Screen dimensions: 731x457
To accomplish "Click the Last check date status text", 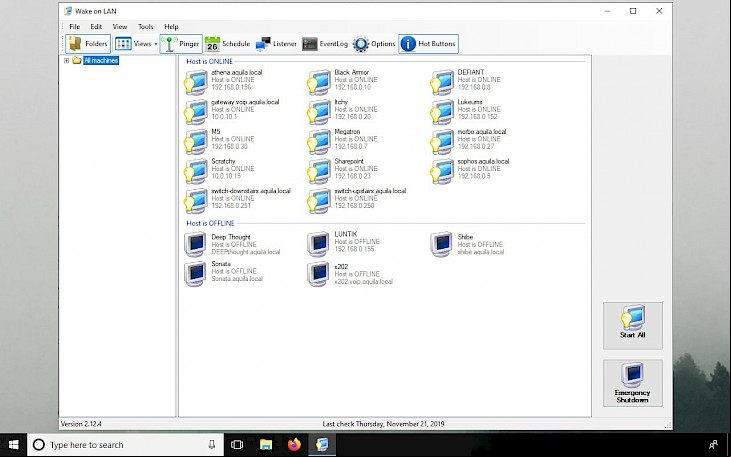I will 383,424.
